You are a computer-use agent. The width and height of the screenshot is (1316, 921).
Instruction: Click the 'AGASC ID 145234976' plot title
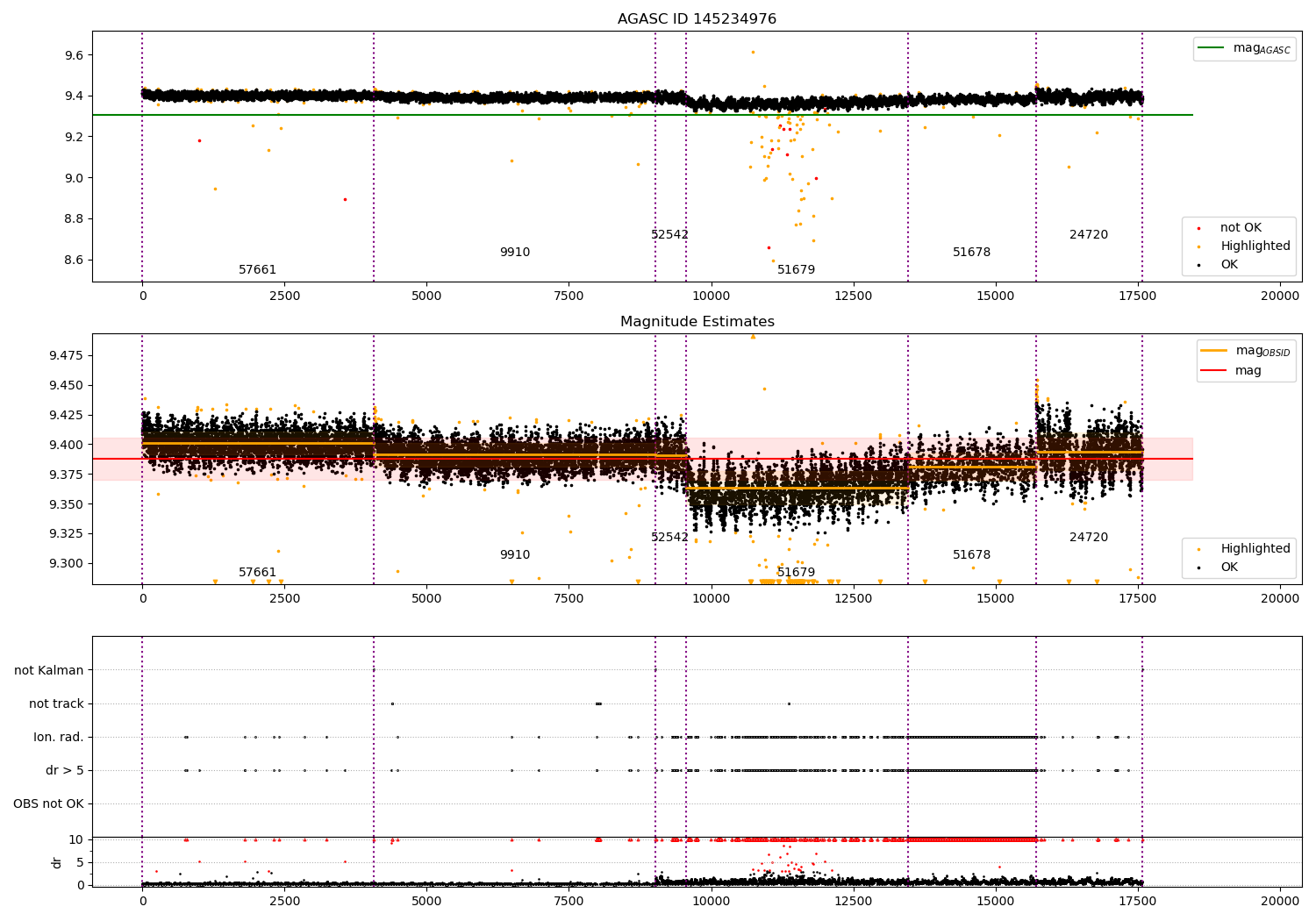pyautogui.click(x=697, y=19)
